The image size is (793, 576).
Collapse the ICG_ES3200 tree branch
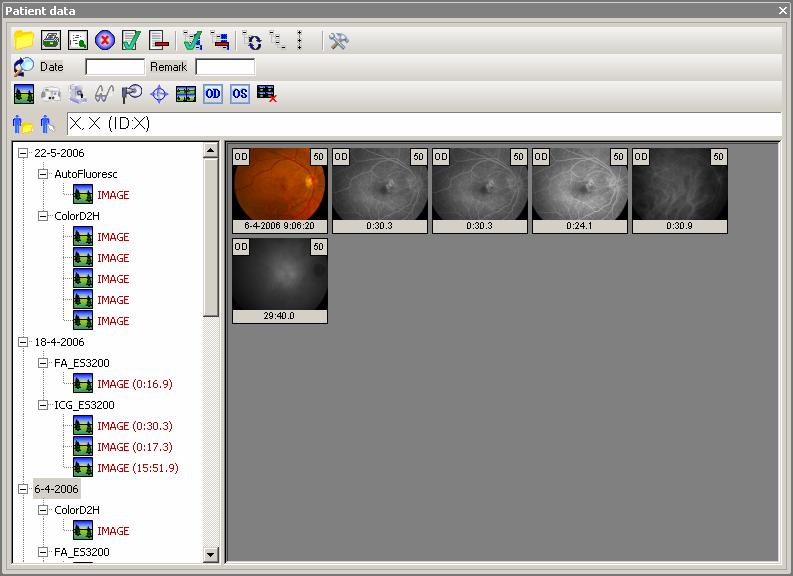pyautogui.click(x=43, y=405)
